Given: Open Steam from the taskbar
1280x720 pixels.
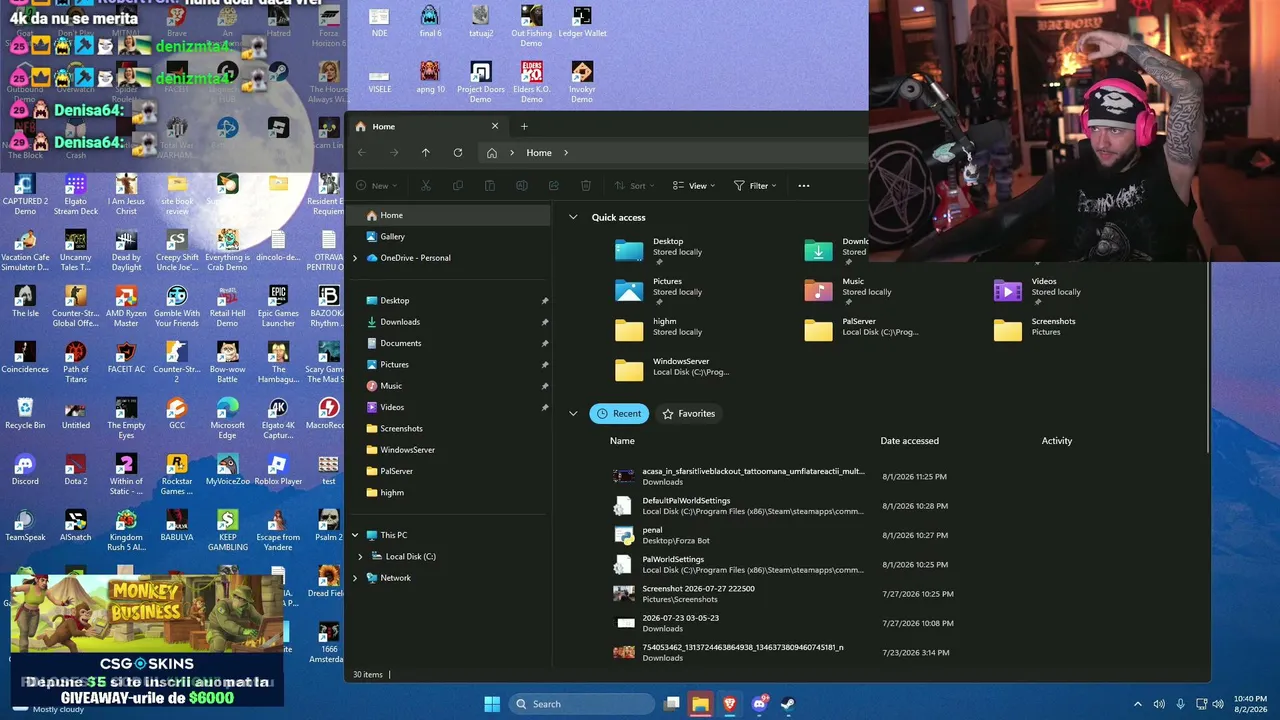Looking at the screenshot, I should coord(788,704).
